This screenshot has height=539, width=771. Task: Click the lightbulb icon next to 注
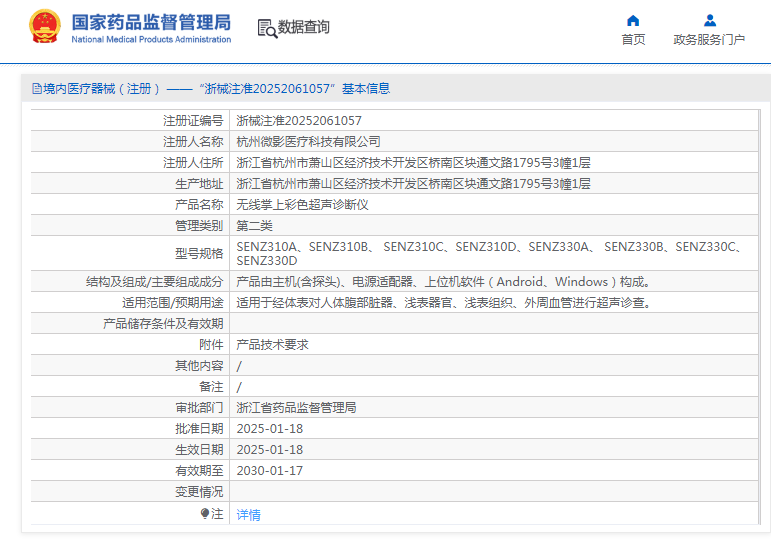[x=205, y=513]
